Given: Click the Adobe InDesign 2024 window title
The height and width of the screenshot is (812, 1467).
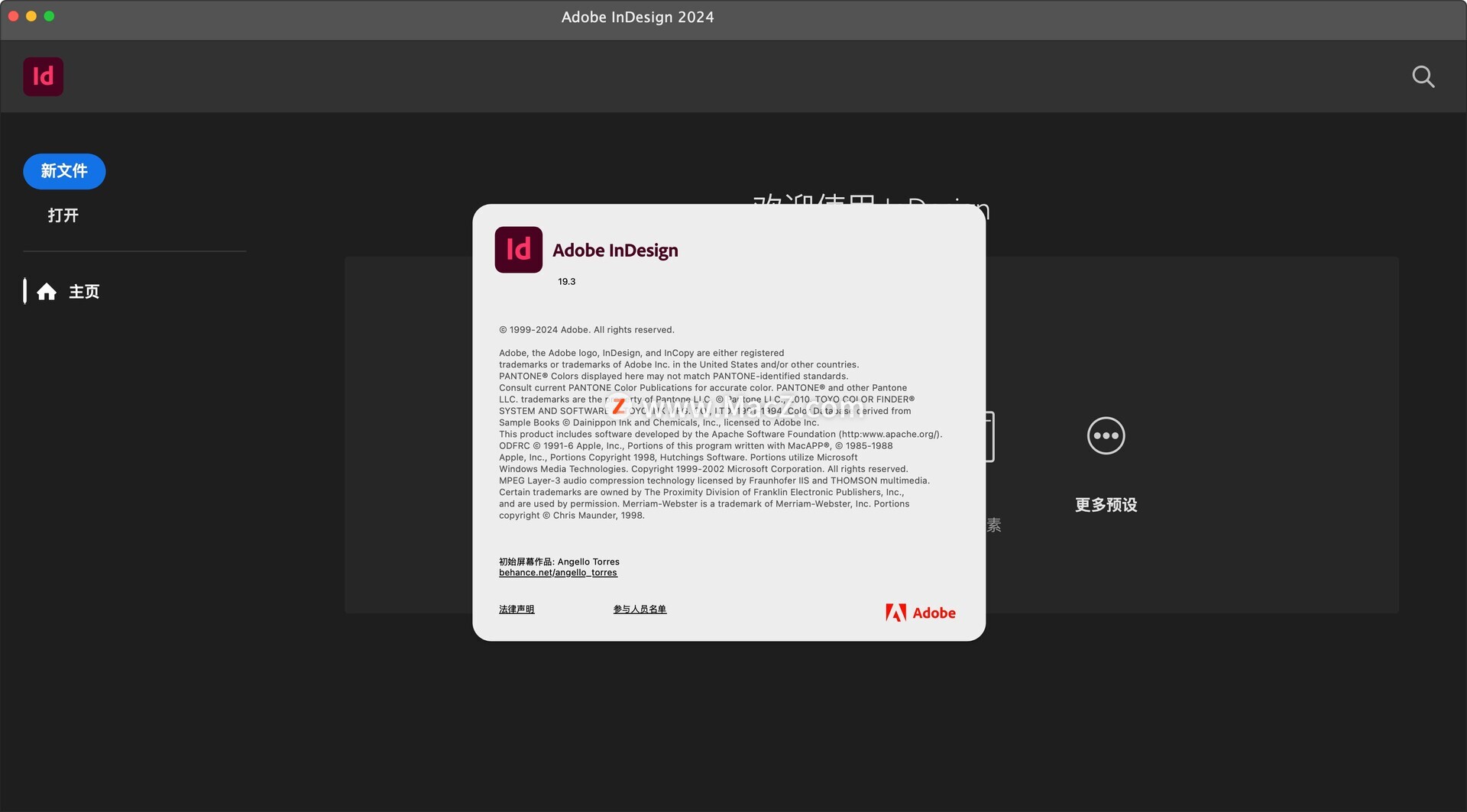Looking at the screenshot, I should (x=637, y=17).
